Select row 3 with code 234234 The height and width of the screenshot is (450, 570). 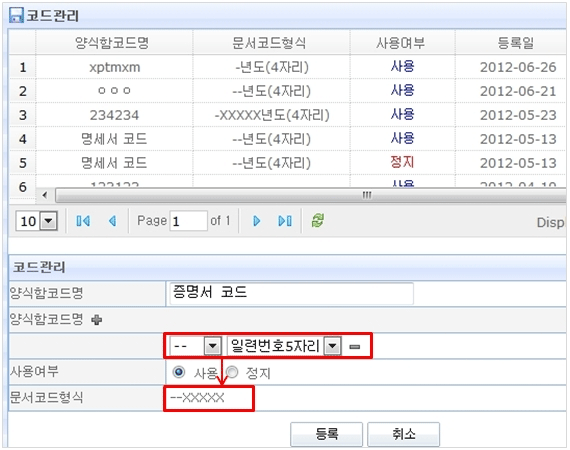tap(287, 115)
